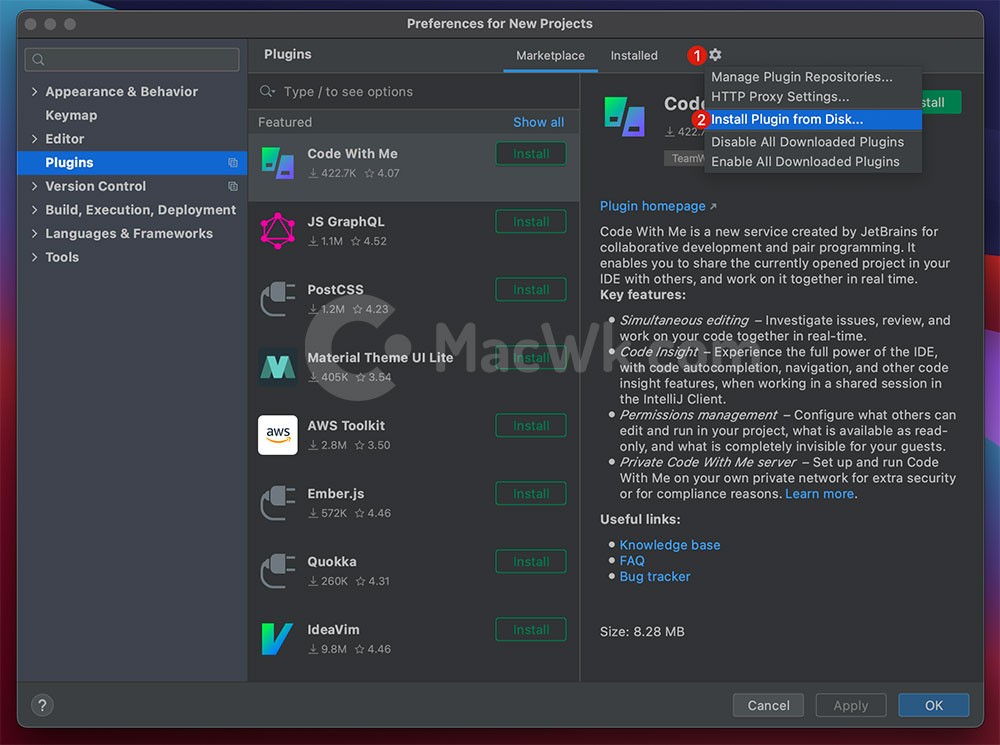
Task: Expand the Languages & Frameworks section
Action: tap(35, 234)
